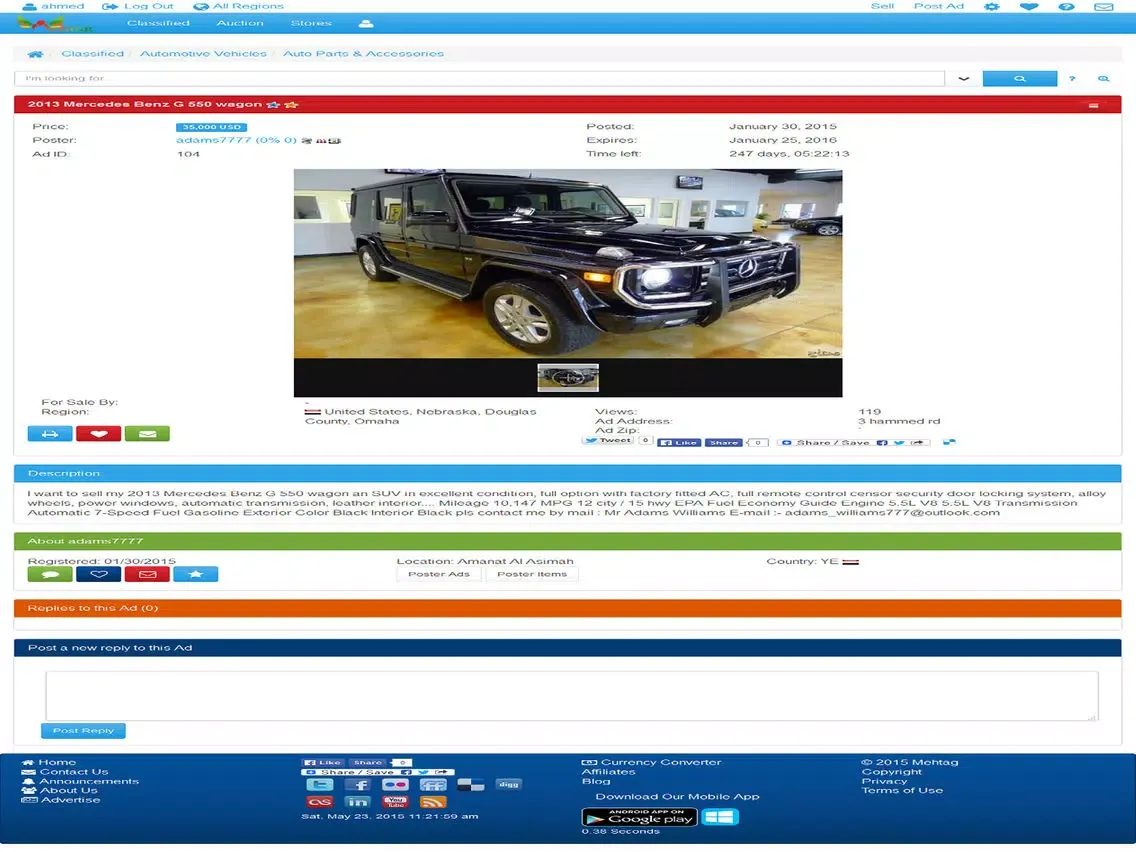Click Terms of Use footer link
The height and width of the screenshot is (852, 1136).
click(902, 790)
